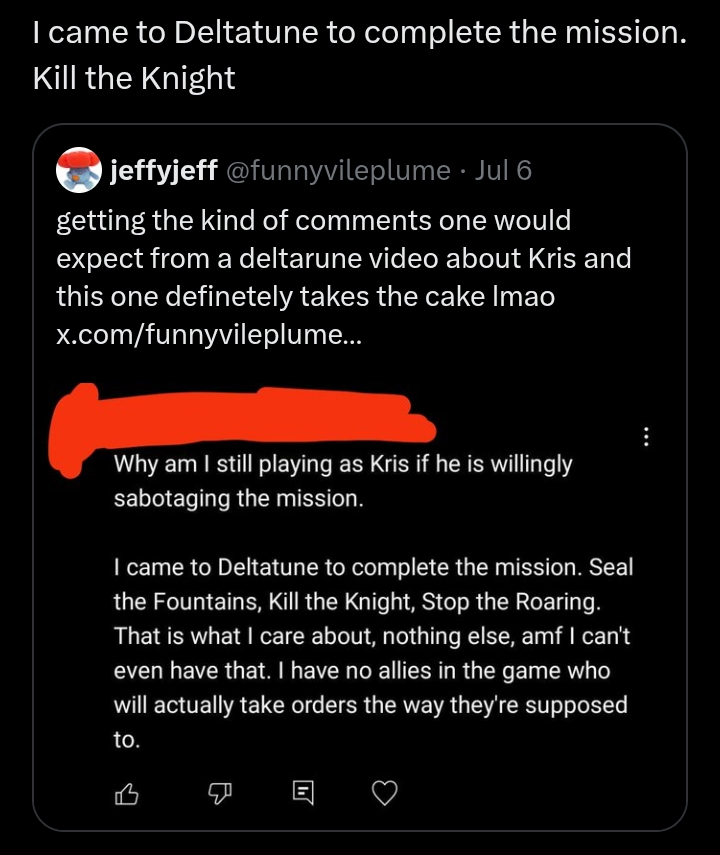Select the top post's first line about Deltatune

(x=360, y=34)
